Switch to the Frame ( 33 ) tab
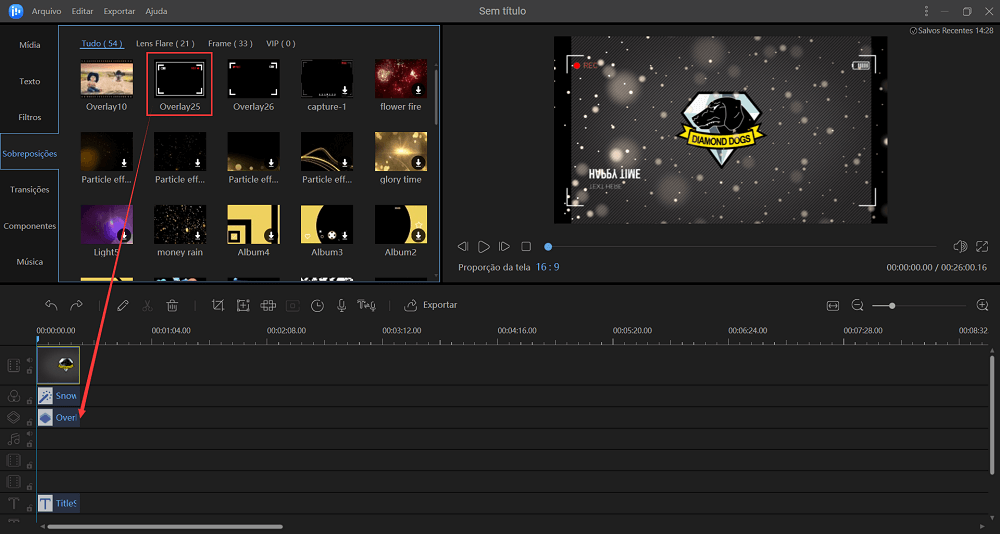Image resolution: width=1000 pixels, height=534 pixels. coord(230,43)
